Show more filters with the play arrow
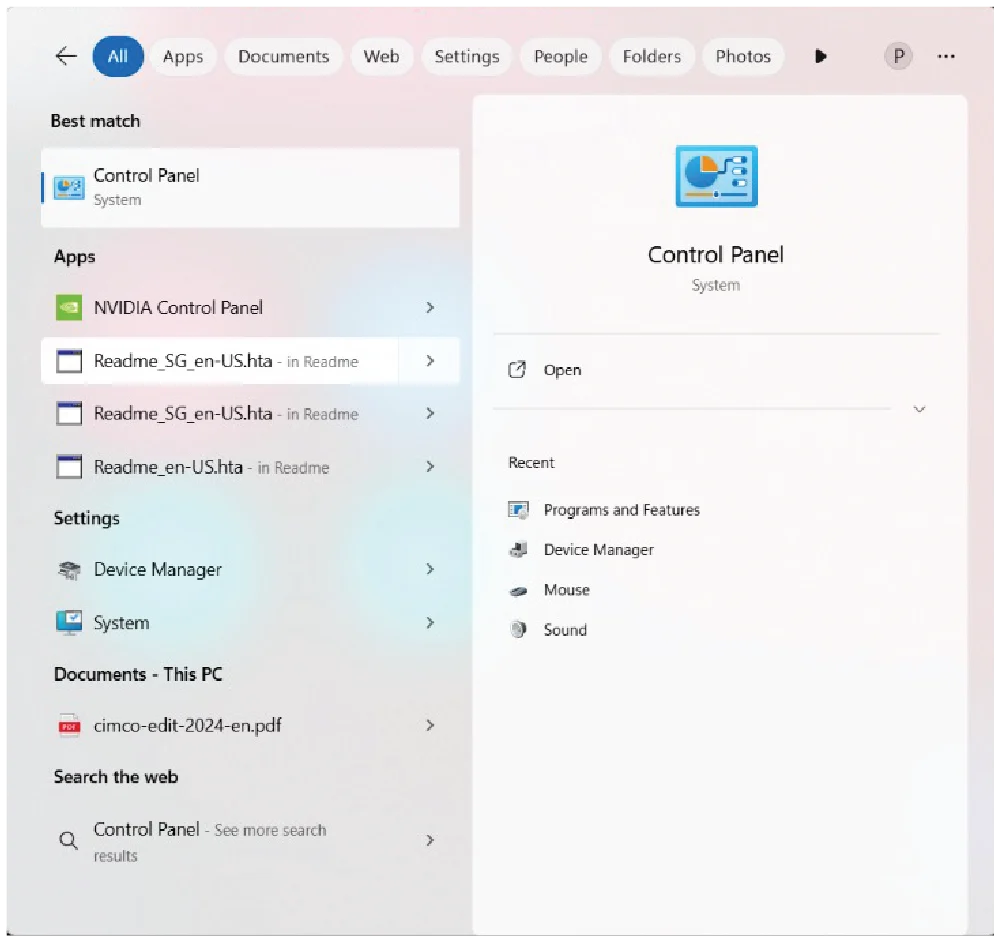Image resolution: width=999 pixels, height=939 pixels. [821, 56]
